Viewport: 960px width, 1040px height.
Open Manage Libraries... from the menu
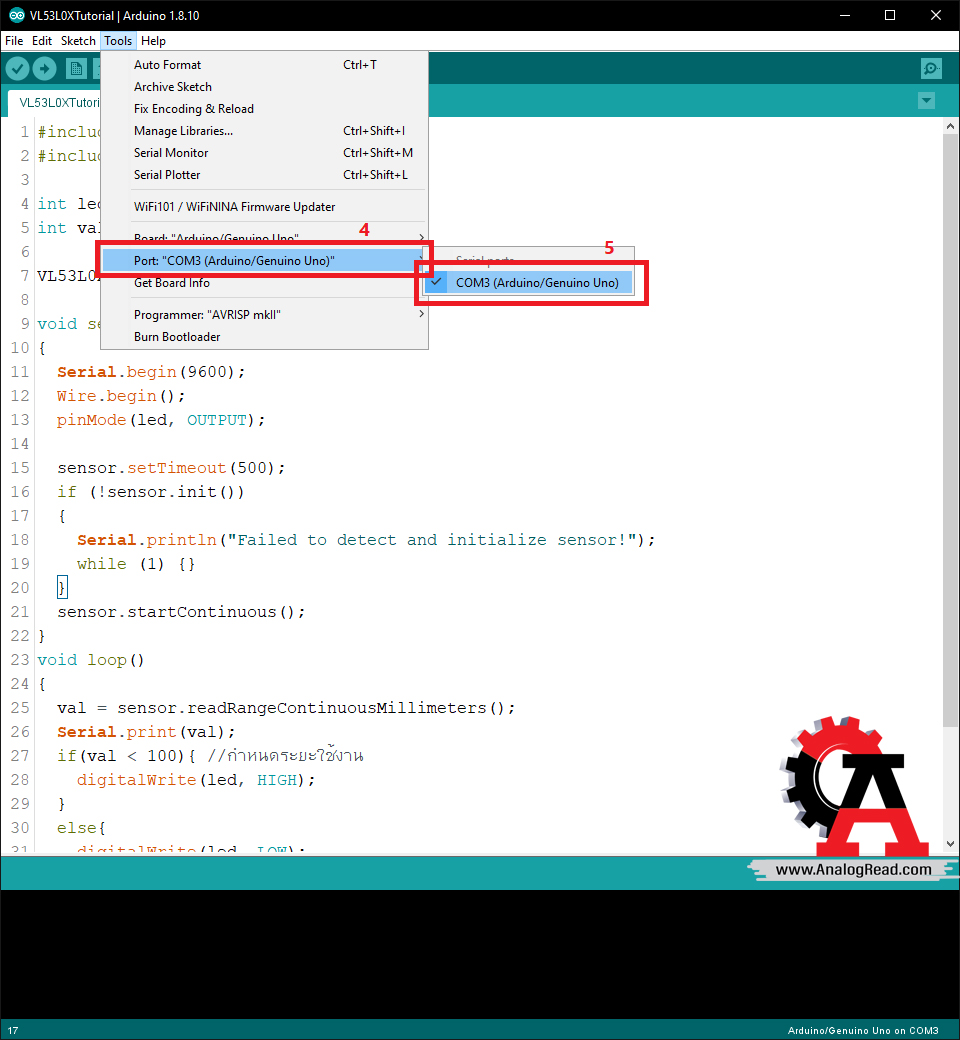[264, 131]
